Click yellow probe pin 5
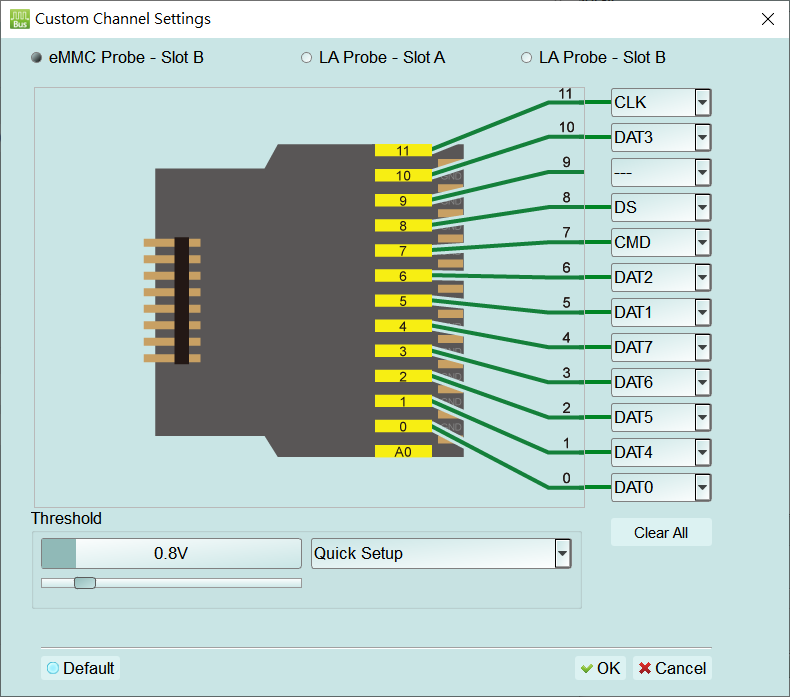 click(403, 301)
